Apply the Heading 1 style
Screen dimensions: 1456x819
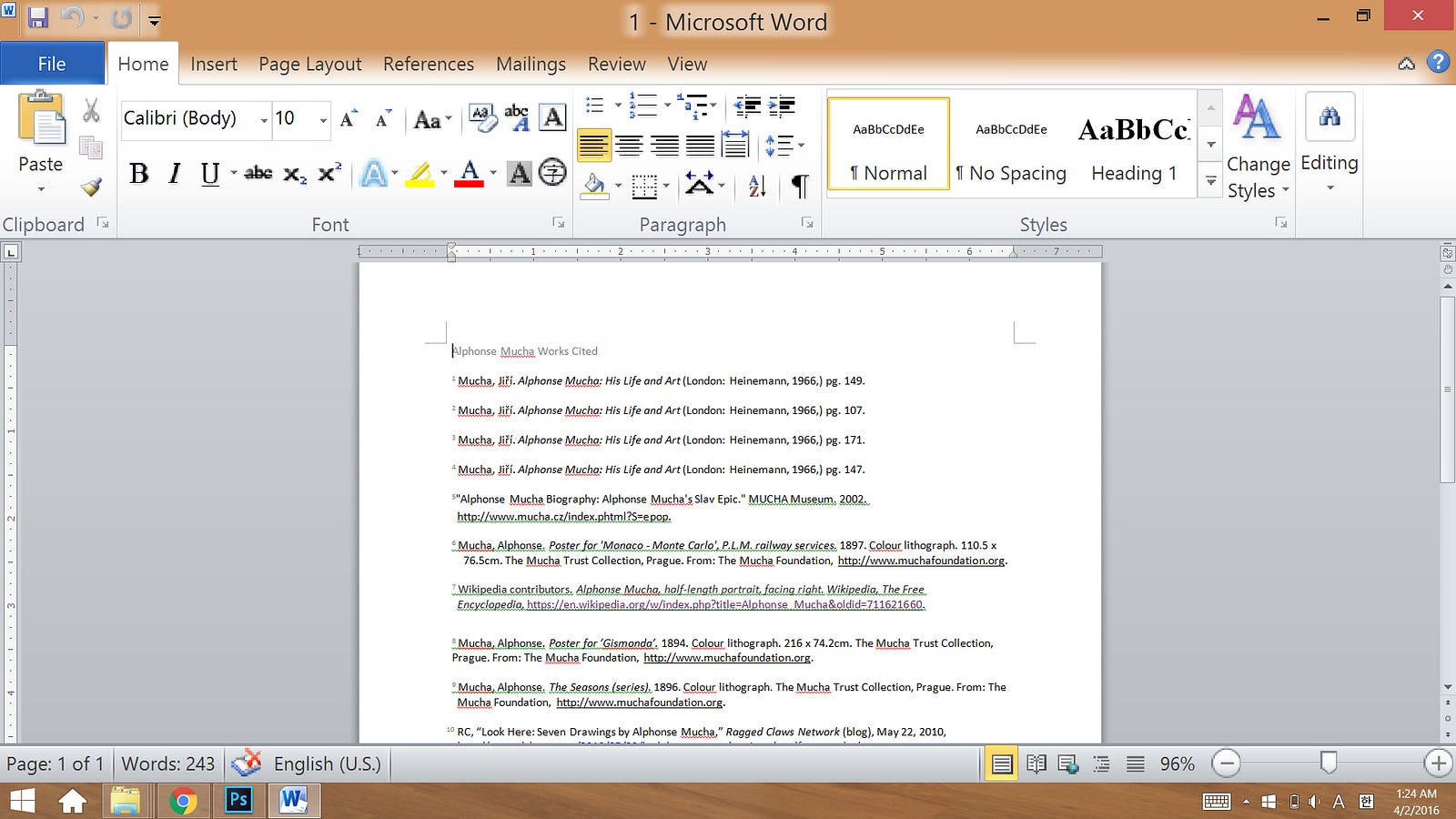tap(1134, 146)
